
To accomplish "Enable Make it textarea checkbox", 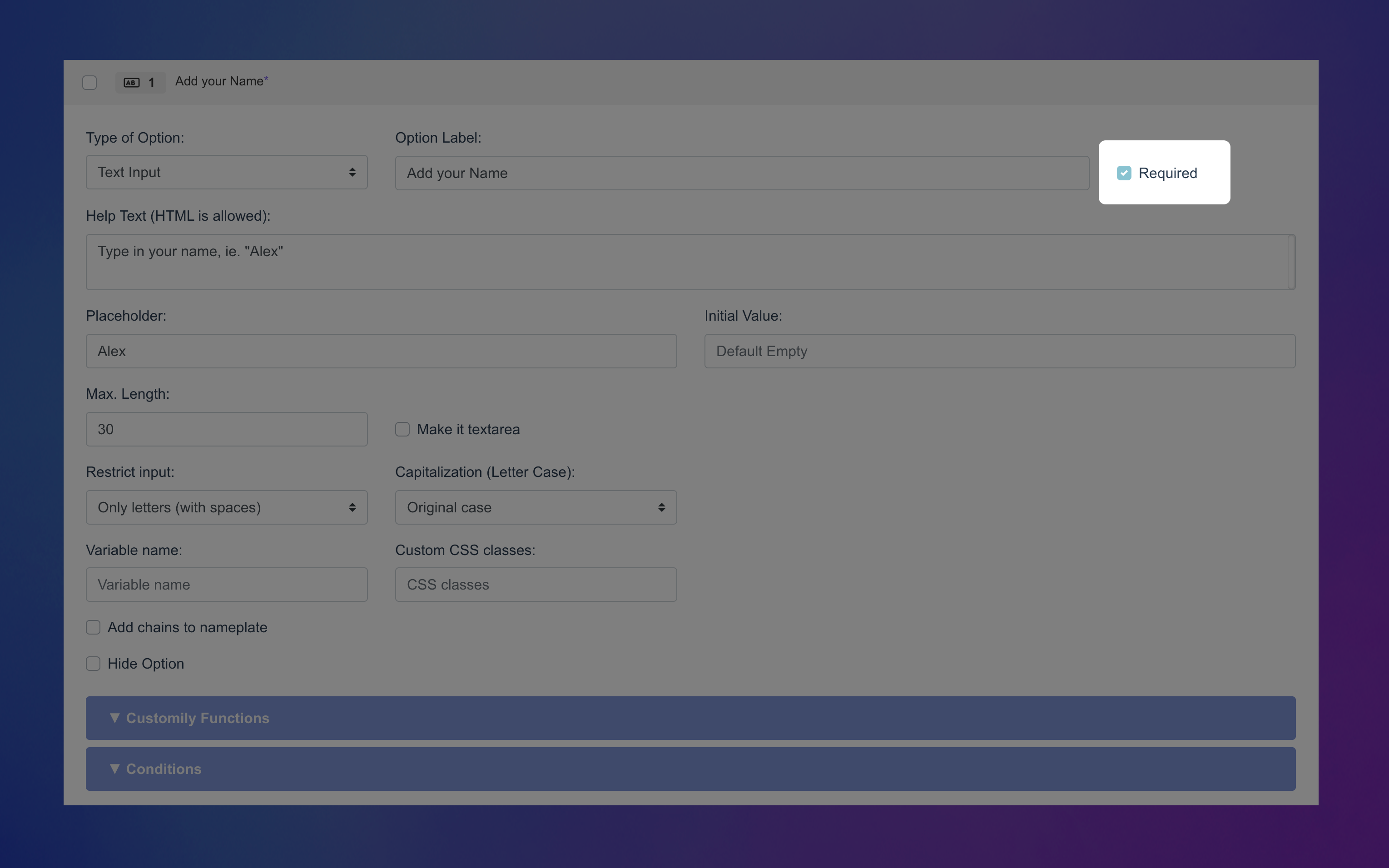I will coord(402,429).
